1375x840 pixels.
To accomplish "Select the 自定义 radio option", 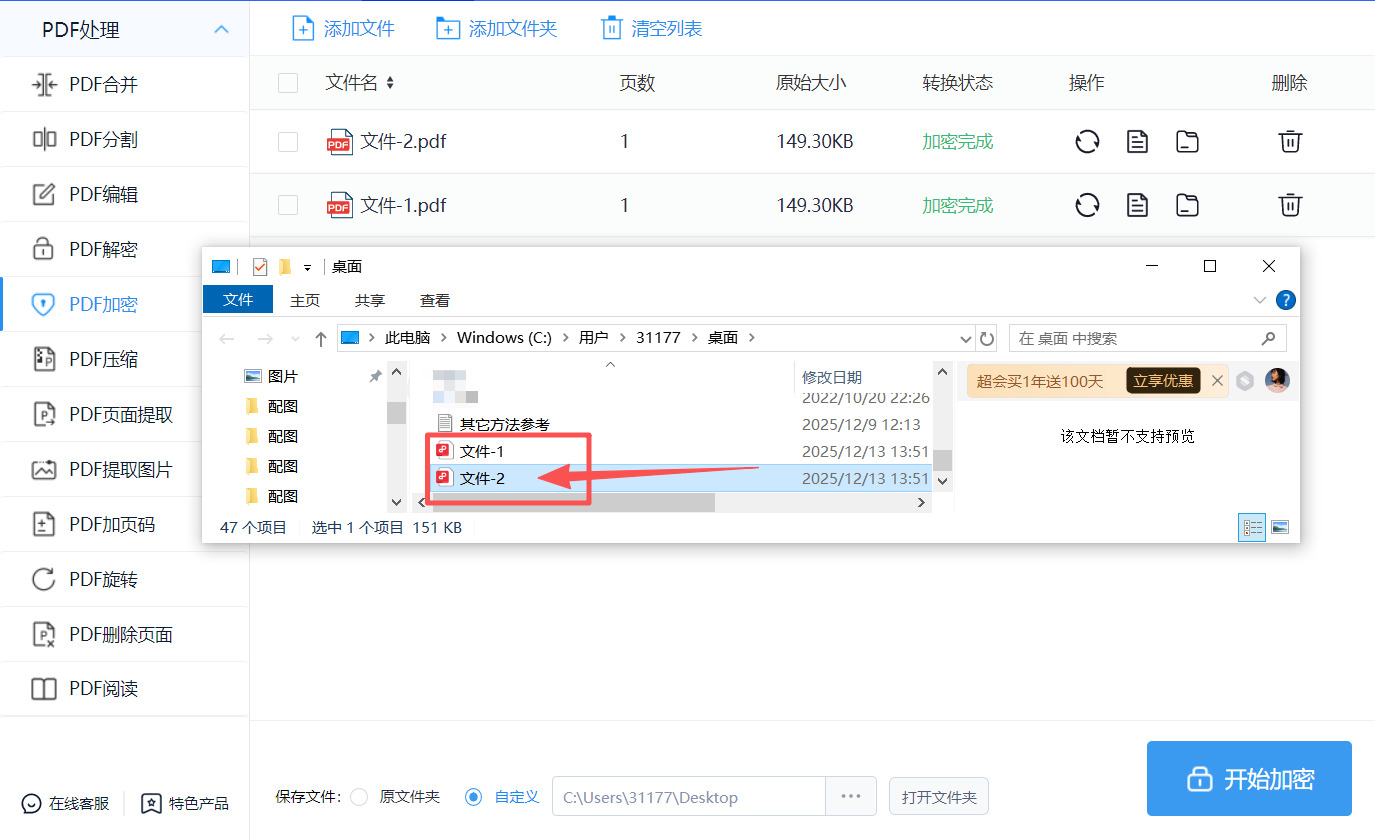I will coord(474,797).
